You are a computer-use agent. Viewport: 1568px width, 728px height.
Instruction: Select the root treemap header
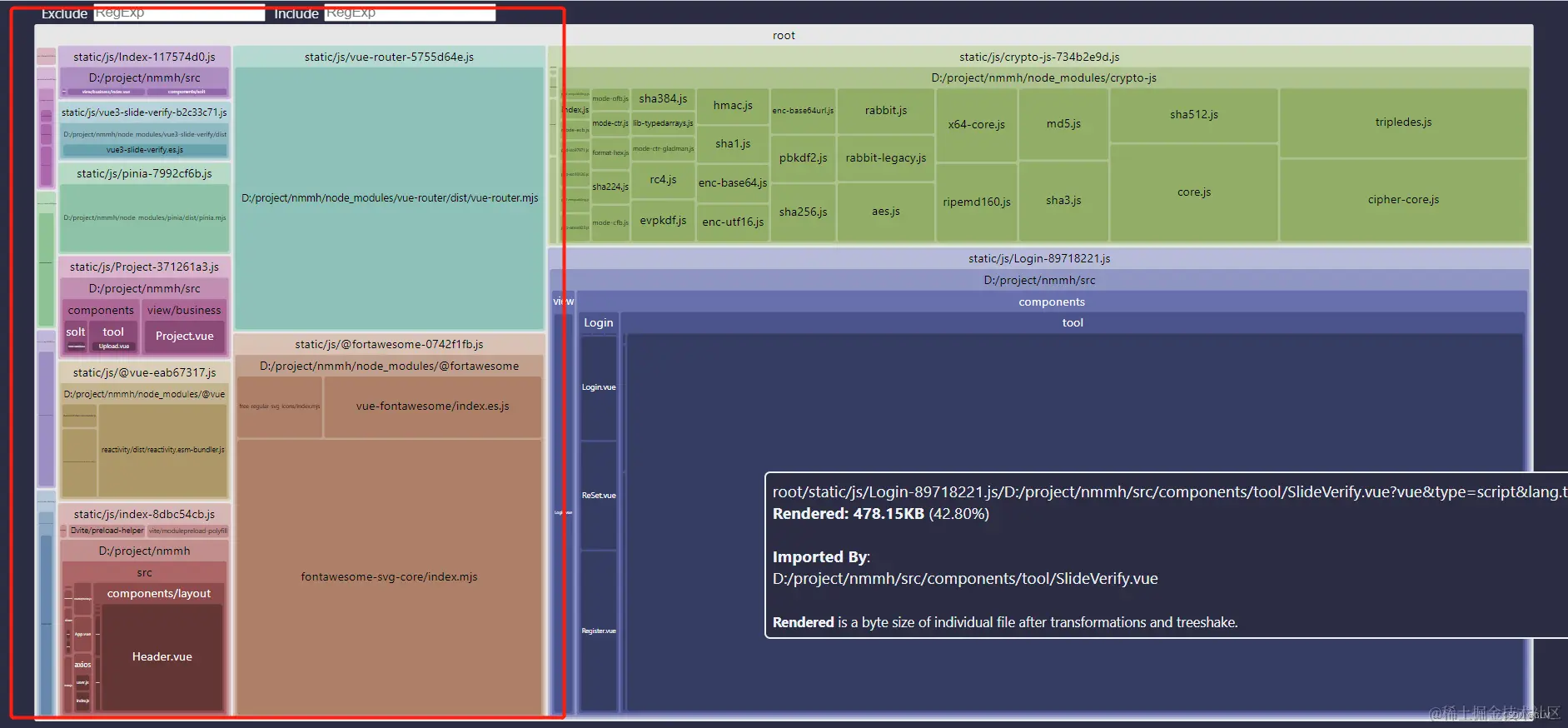784,35
